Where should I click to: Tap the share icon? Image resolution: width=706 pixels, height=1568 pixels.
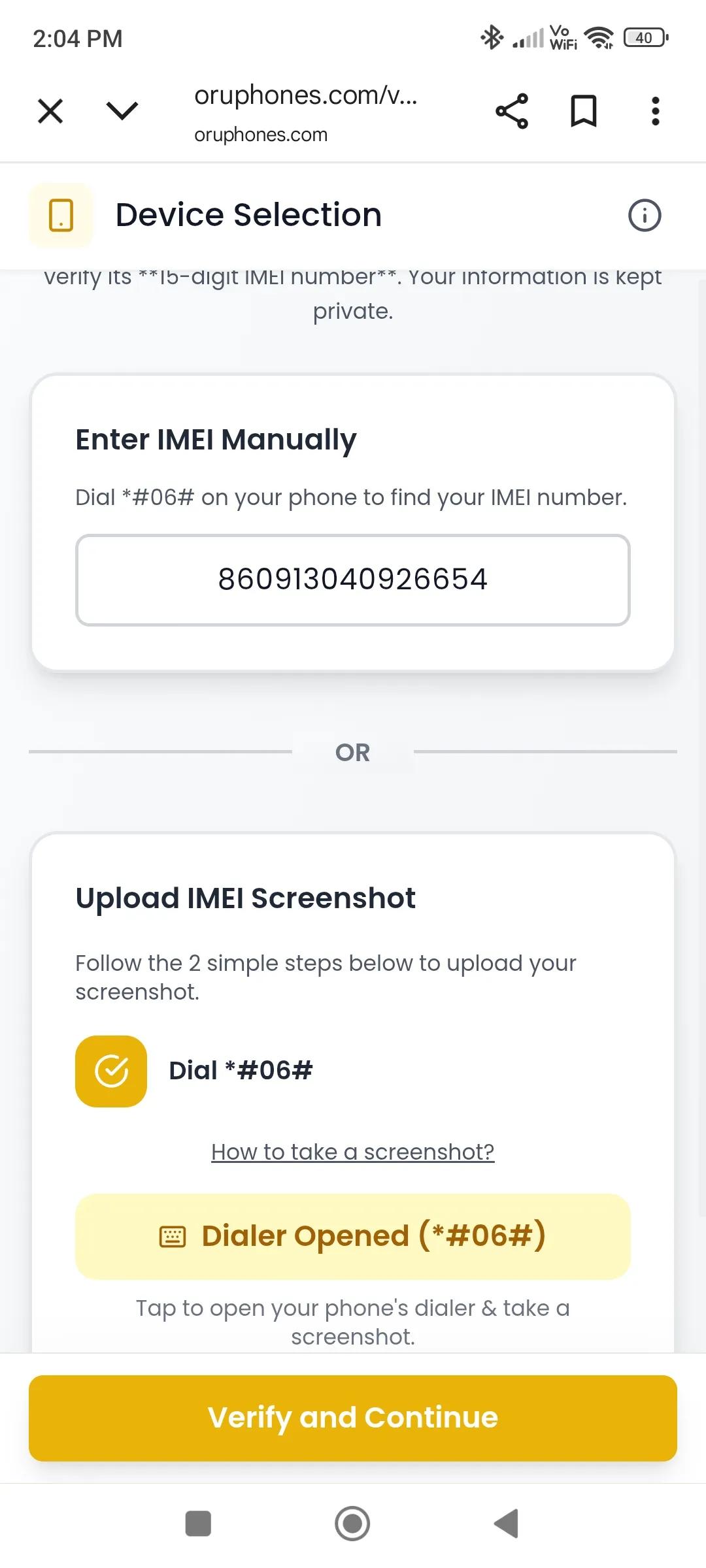point(512,111)
